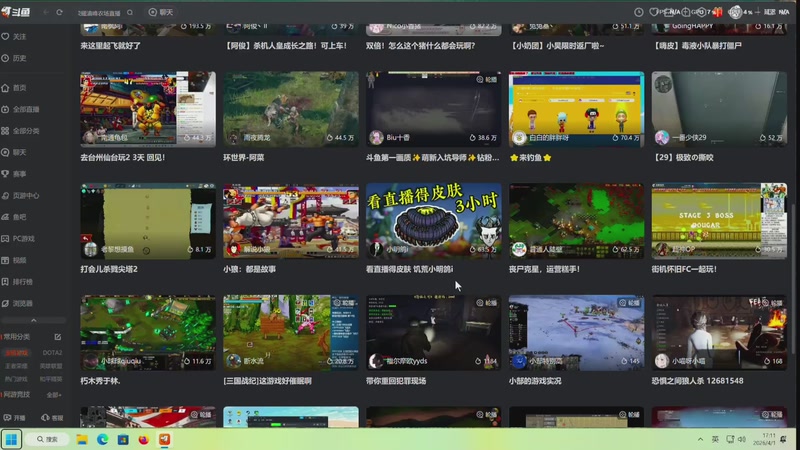Open Firefox from the taskbar
This screenshot has width=800, height=450.
coord(143,439)
